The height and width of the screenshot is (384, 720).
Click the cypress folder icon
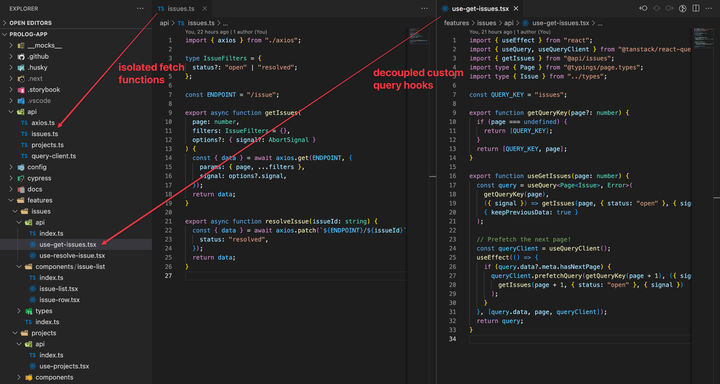pos(21,178)
